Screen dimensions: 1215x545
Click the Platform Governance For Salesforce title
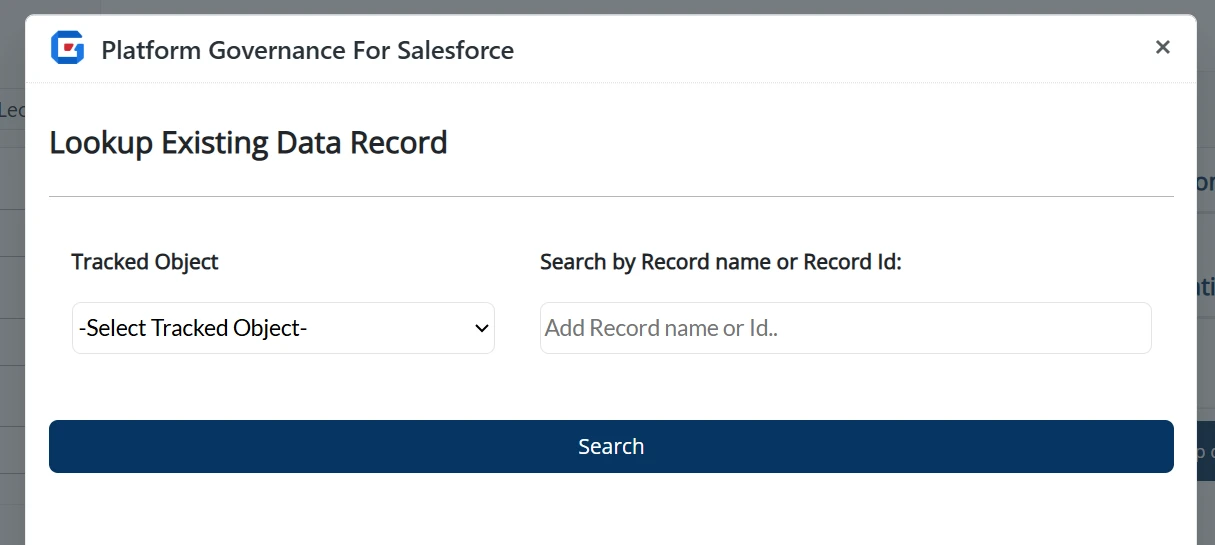(x=307, y=50)
